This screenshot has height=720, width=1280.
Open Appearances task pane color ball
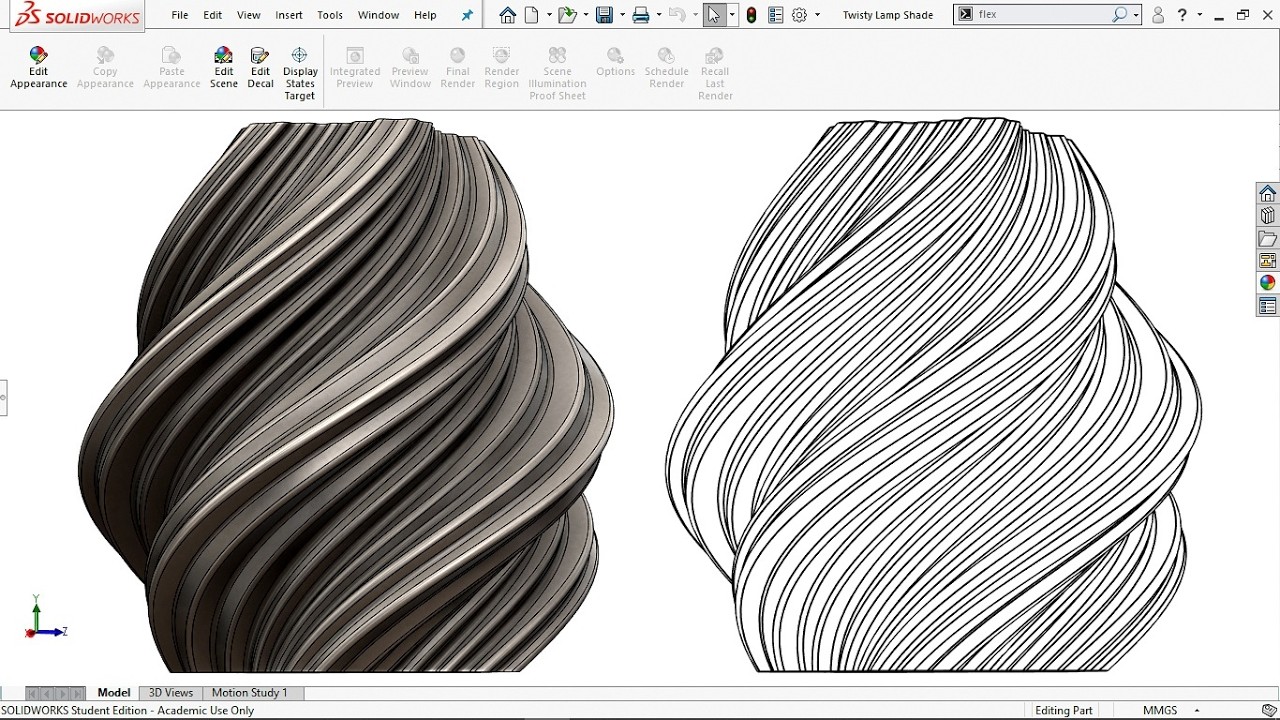click(x=1268, y=284)
